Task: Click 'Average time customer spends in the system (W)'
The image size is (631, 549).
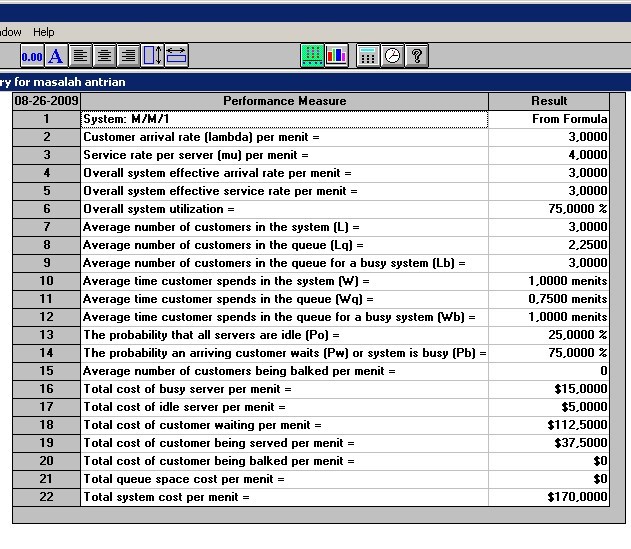Action: (x=285, y=281)
